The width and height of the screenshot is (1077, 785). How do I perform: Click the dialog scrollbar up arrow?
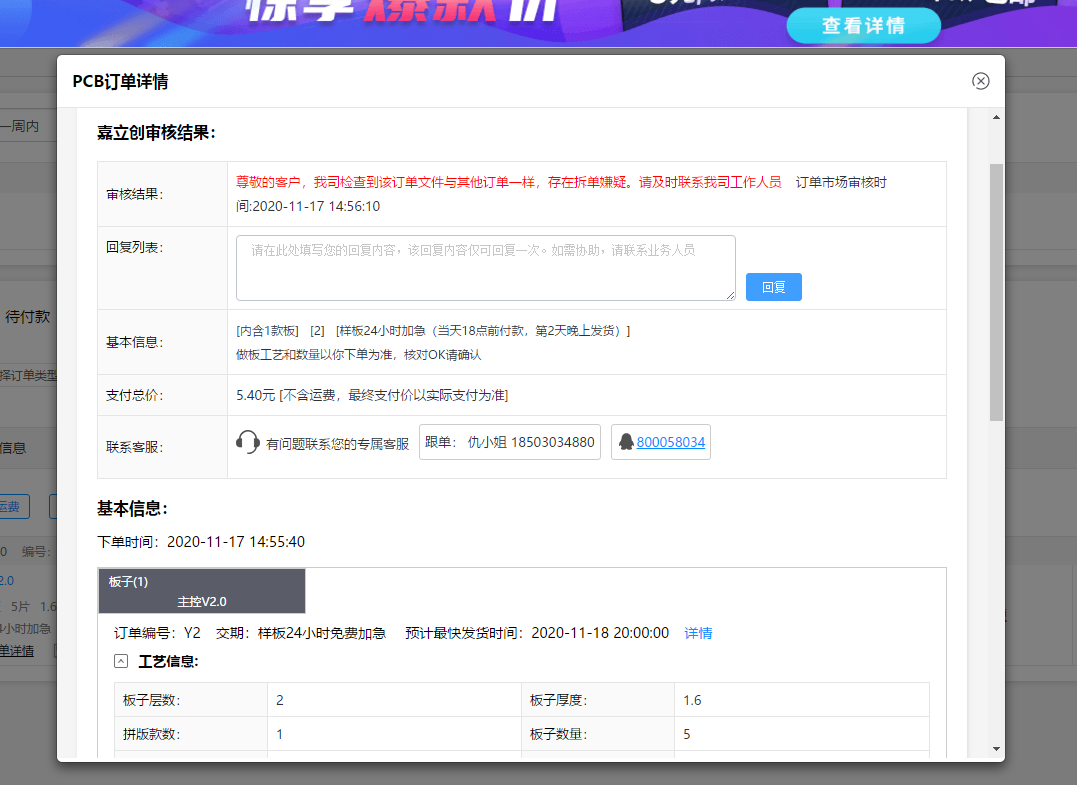pos(996,117)
